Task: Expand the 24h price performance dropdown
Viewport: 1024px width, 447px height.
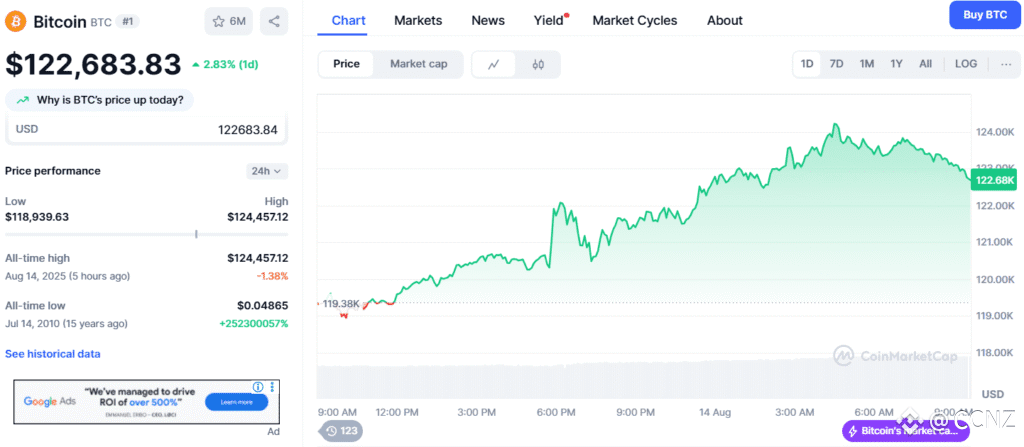Action: pos(266,171)
